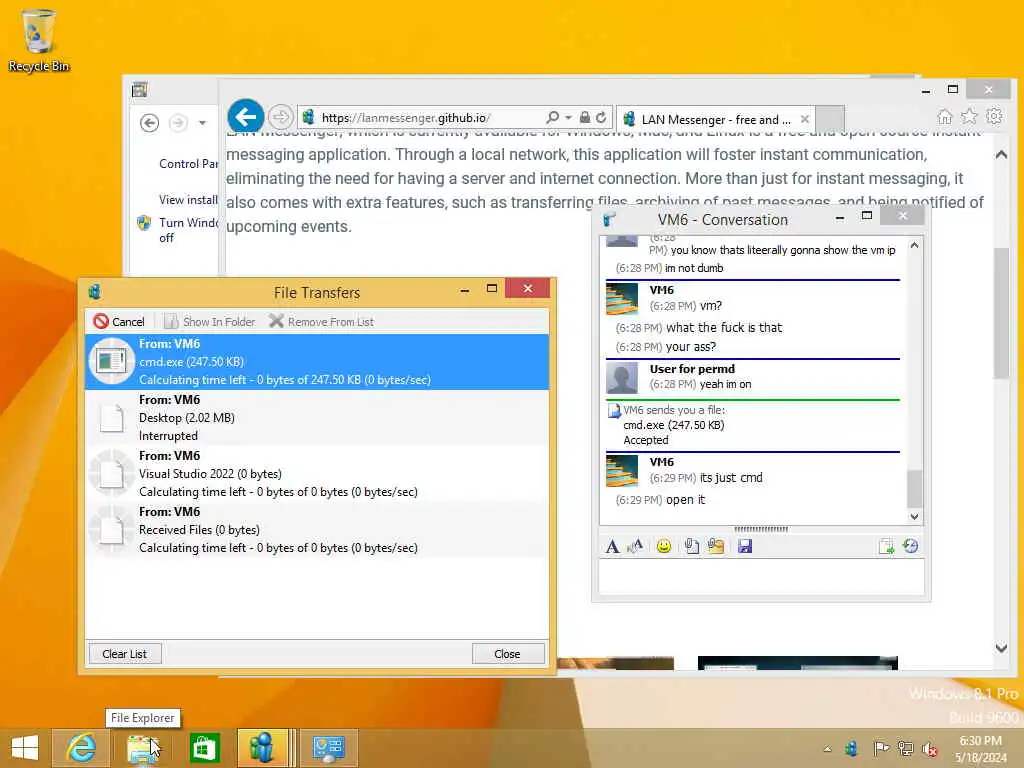Select the Received Files transfer row

pyautogui.click(x=317, y=530)
